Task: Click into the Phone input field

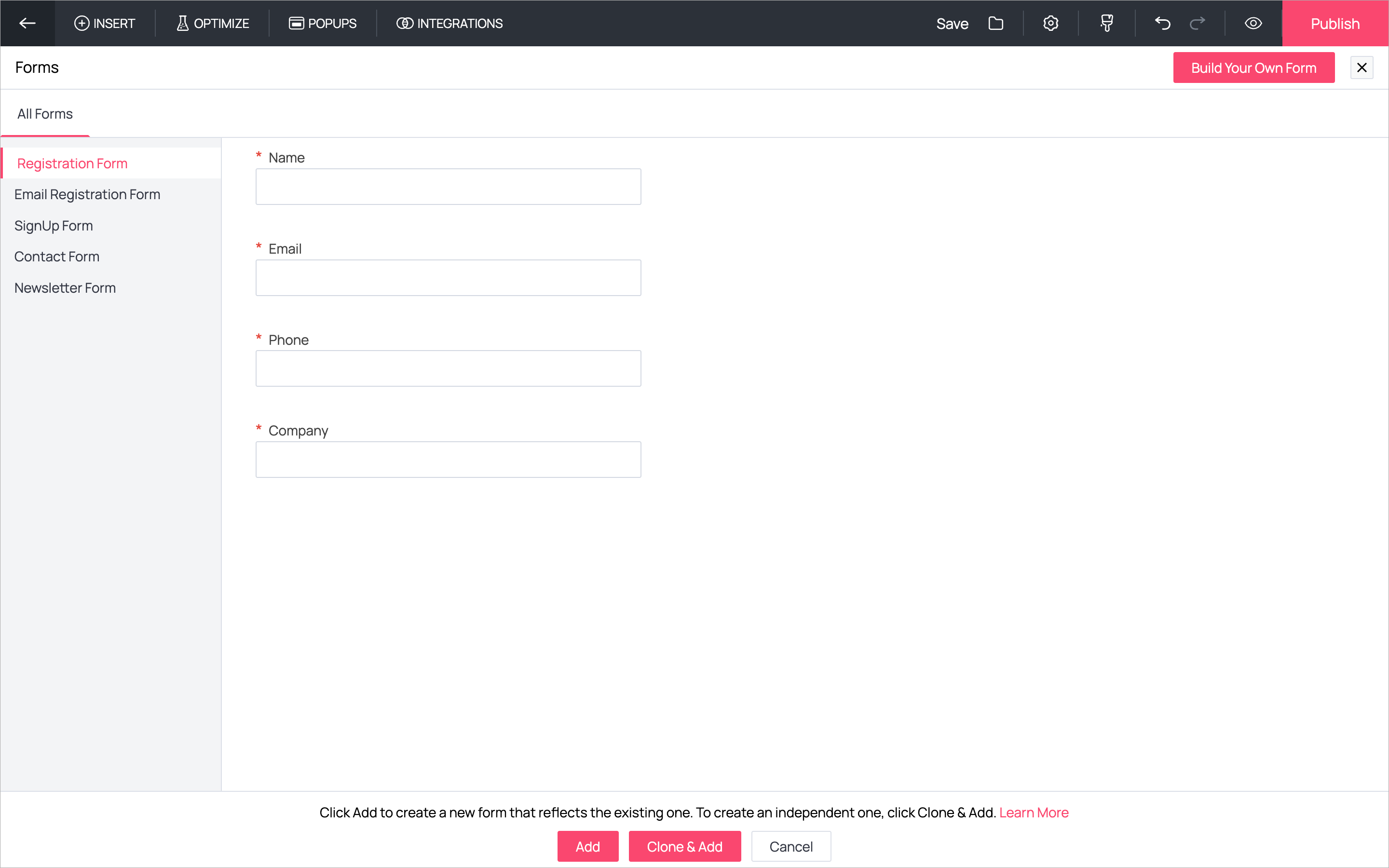Action: pyautogui.click(x=448, y=368)
